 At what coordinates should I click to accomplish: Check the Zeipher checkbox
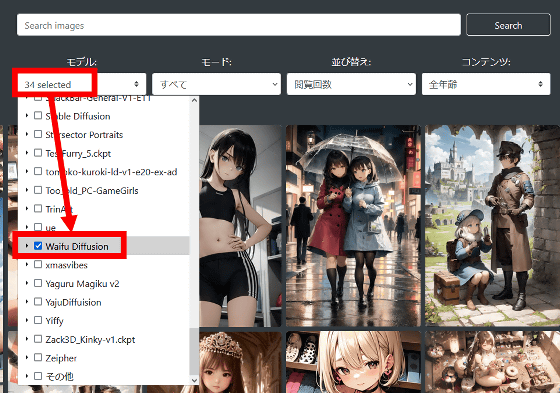[x=38, y=357]
